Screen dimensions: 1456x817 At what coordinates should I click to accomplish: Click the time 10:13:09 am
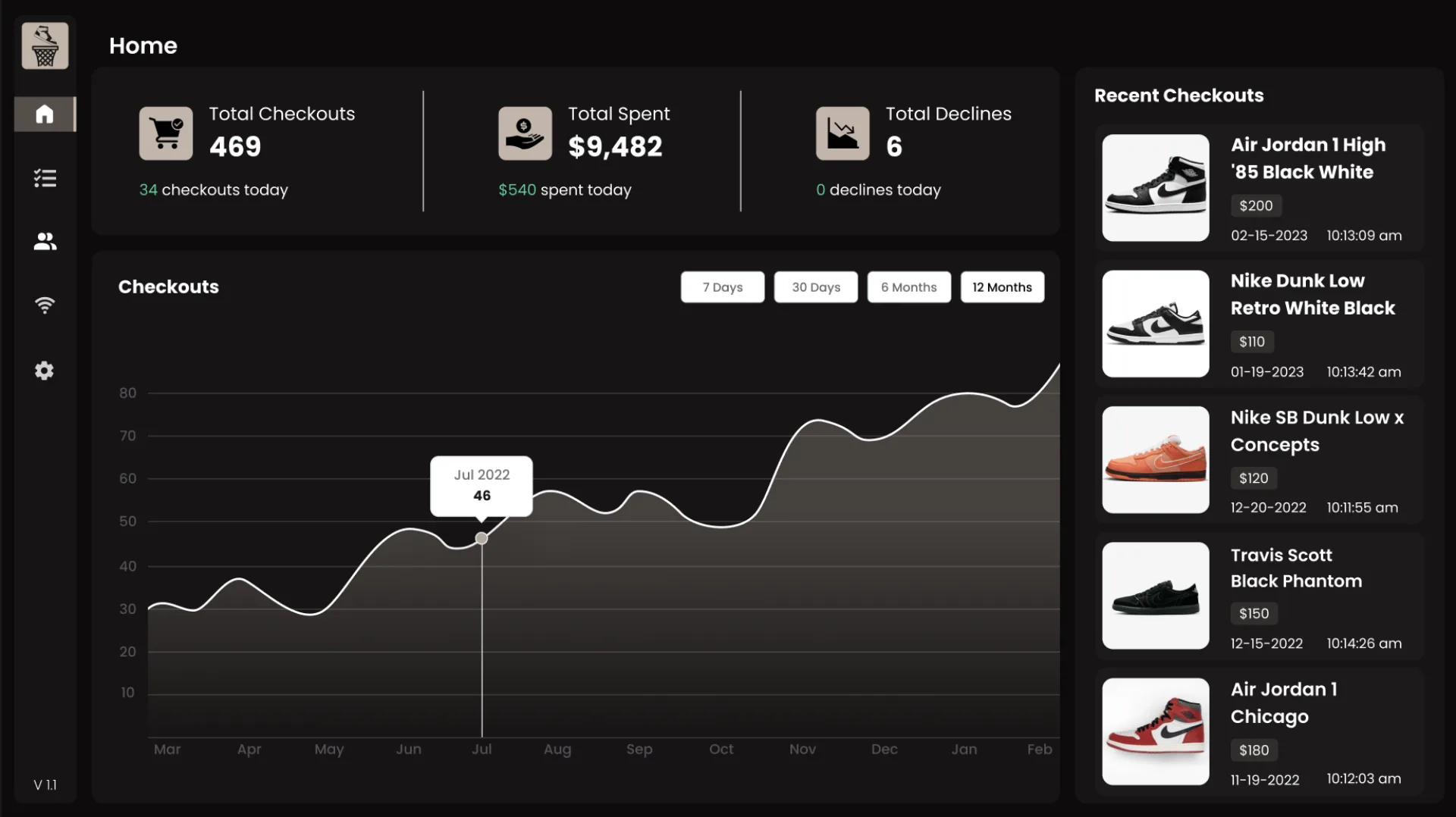click(1363, 236)
